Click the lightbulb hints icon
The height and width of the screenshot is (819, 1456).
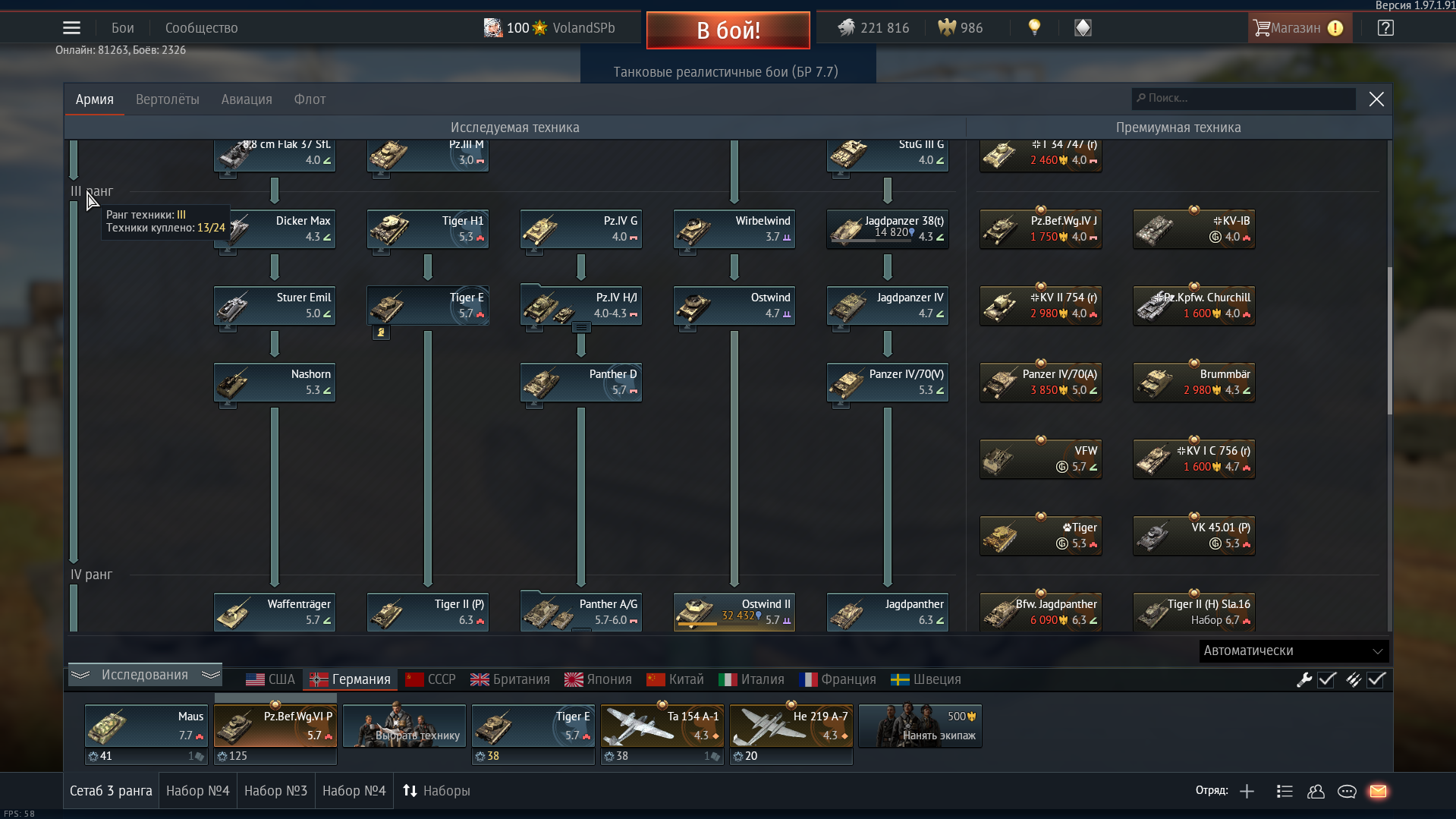point(1034,27)
